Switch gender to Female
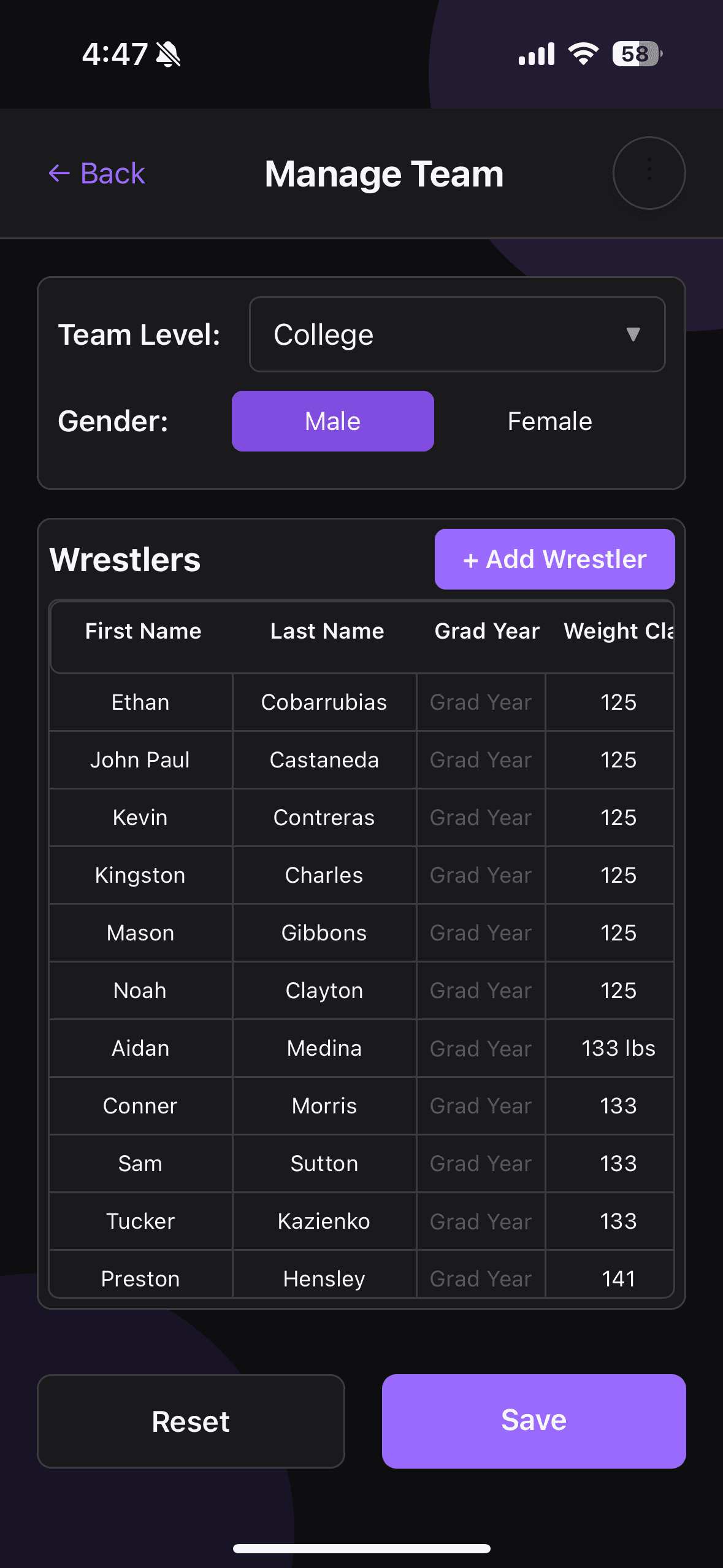 click(549, 421)
